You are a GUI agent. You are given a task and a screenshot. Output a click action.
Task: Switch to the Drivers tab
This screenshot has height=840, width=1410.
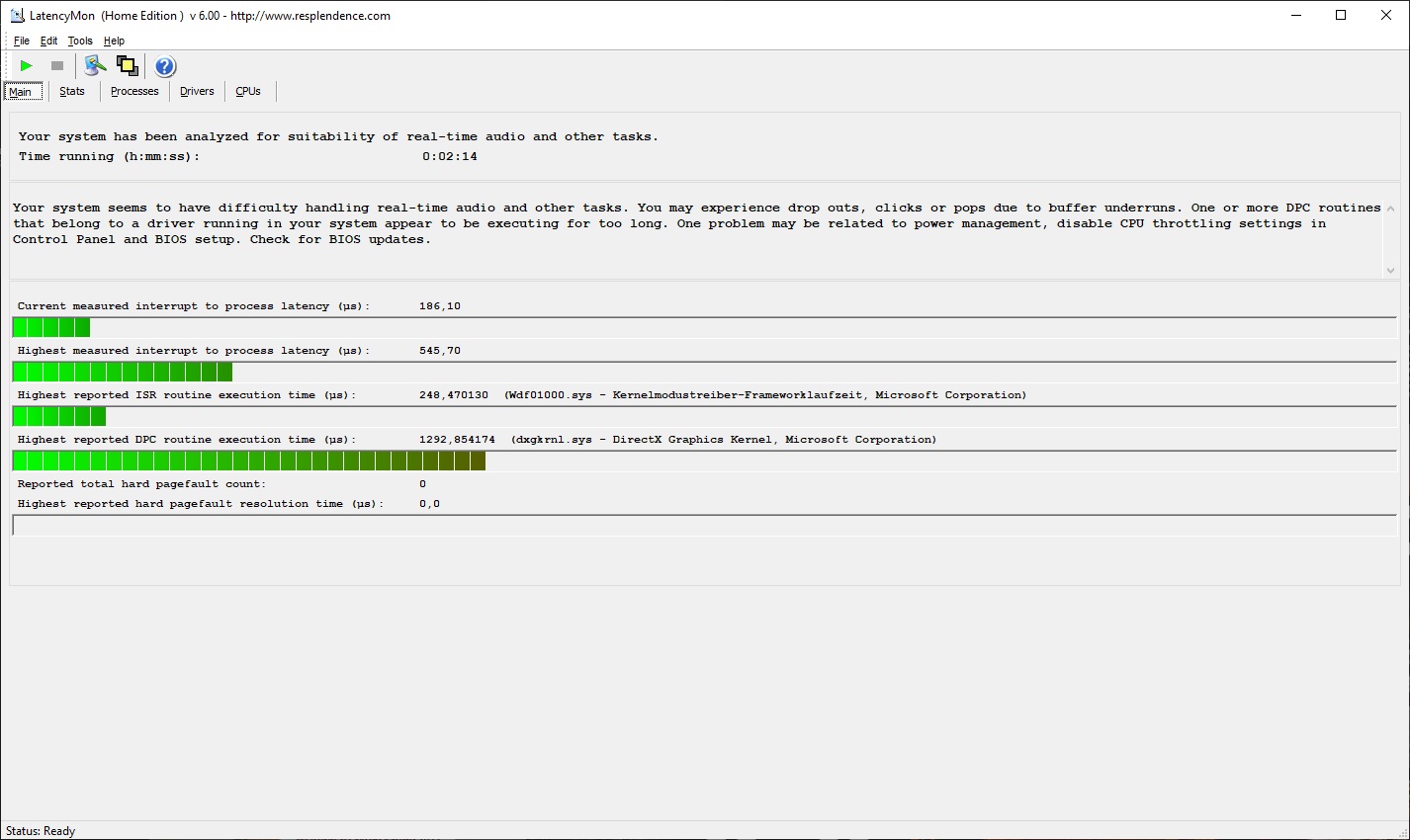tap(197, 91)
